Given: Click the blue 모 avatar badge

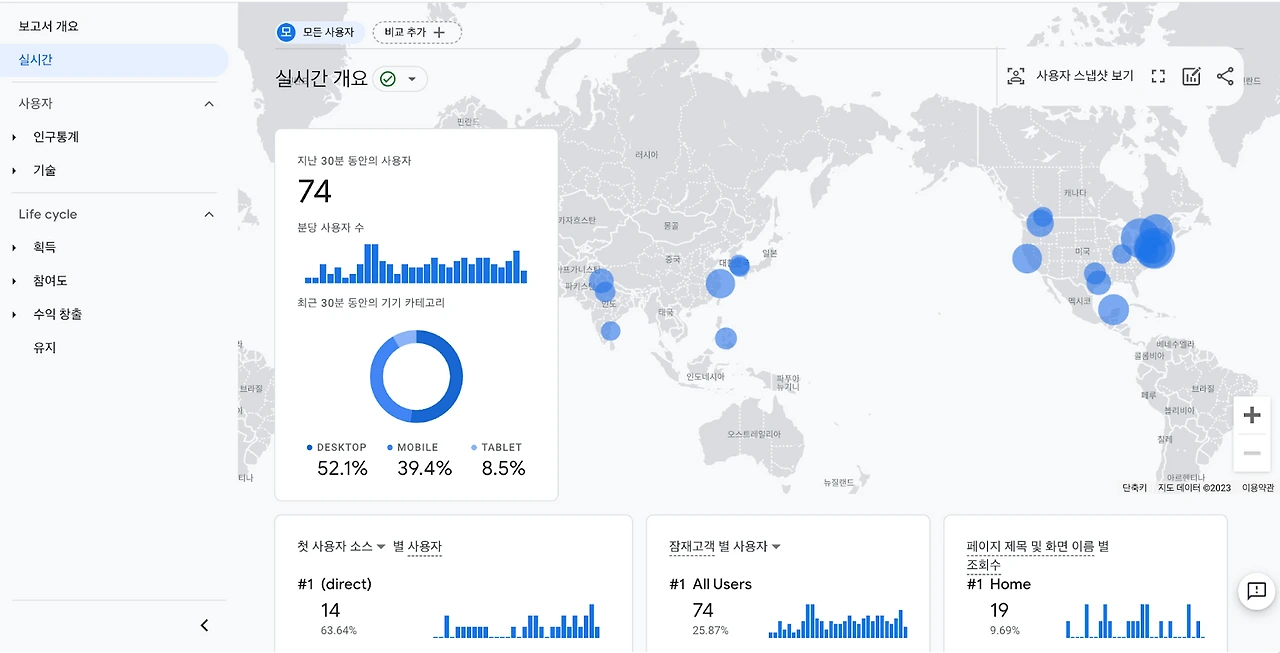Looking at the screenshot, I should click(287, 32).
